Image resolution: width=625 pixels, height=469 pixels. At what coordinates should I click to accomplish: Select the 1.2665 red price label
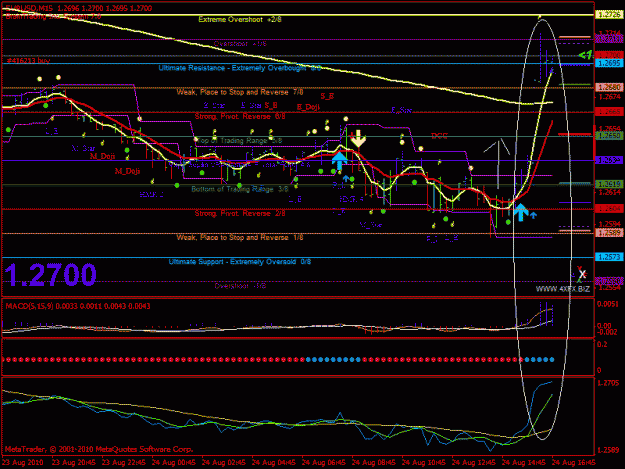click(x=609, y=112)
